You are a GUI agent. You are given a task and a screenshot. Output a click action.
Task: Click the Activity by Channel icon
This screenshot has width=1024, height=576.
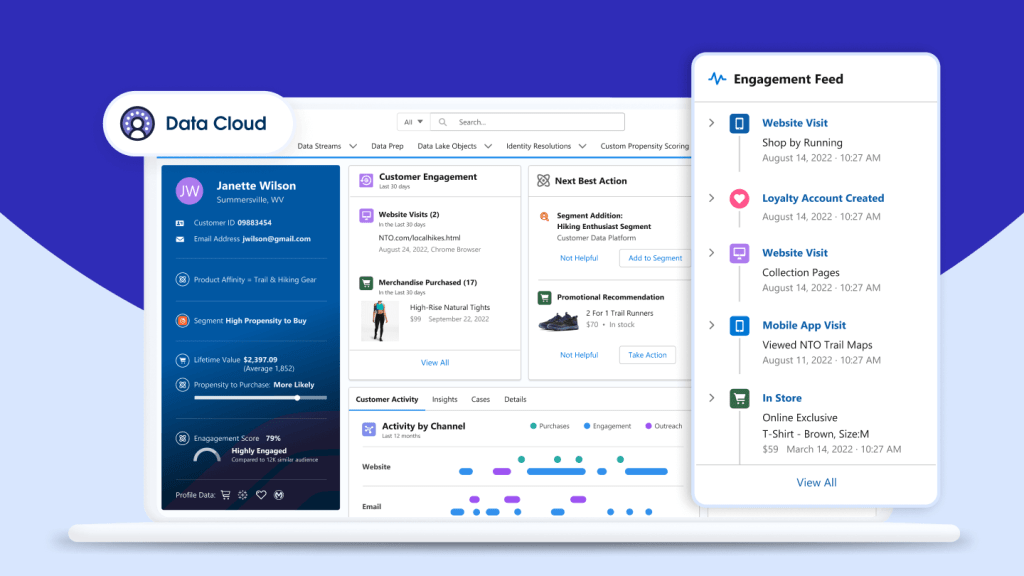[369, 429]
